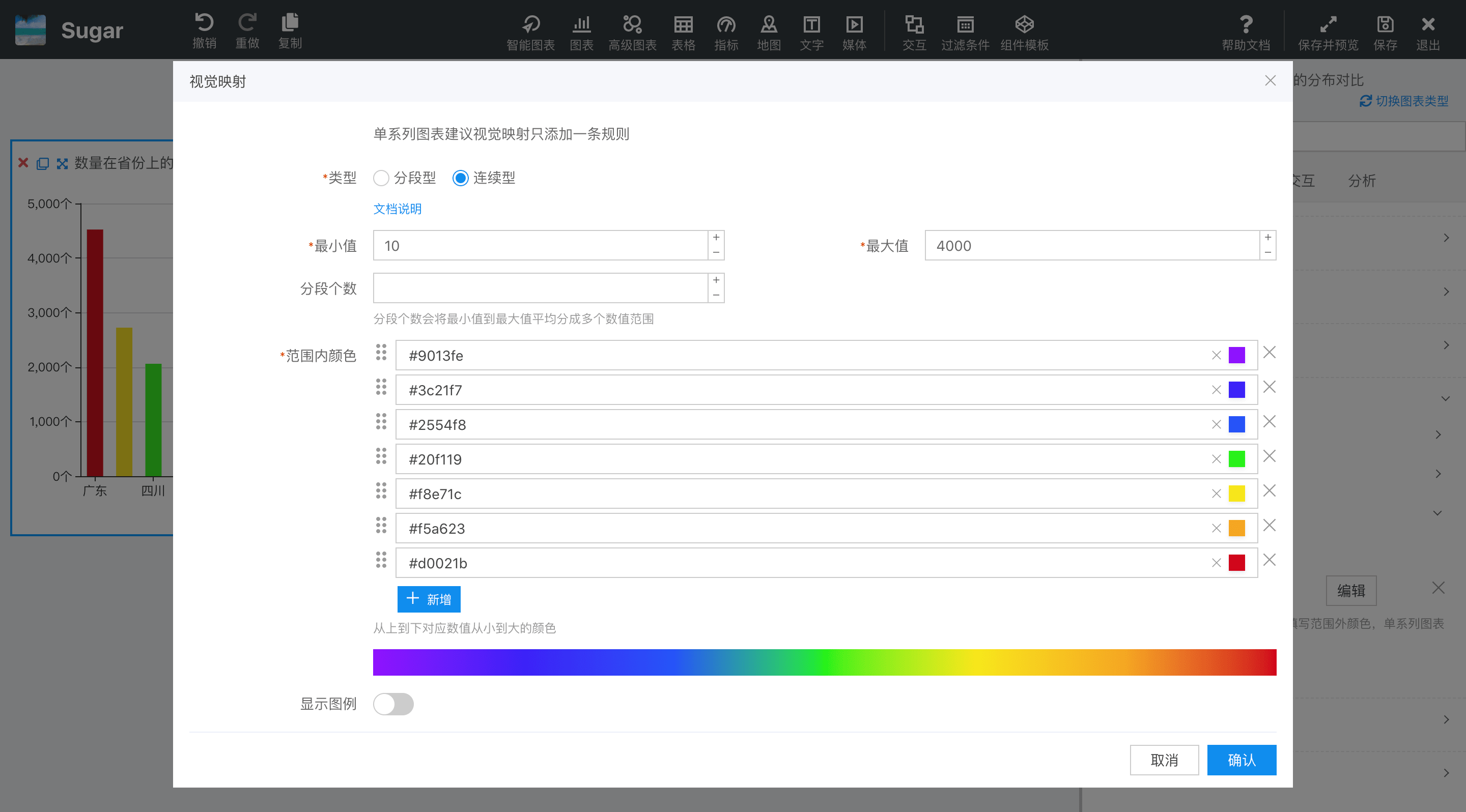Click the 帮助文档 help icon

pyautogui.click(x=1245, y=24)
